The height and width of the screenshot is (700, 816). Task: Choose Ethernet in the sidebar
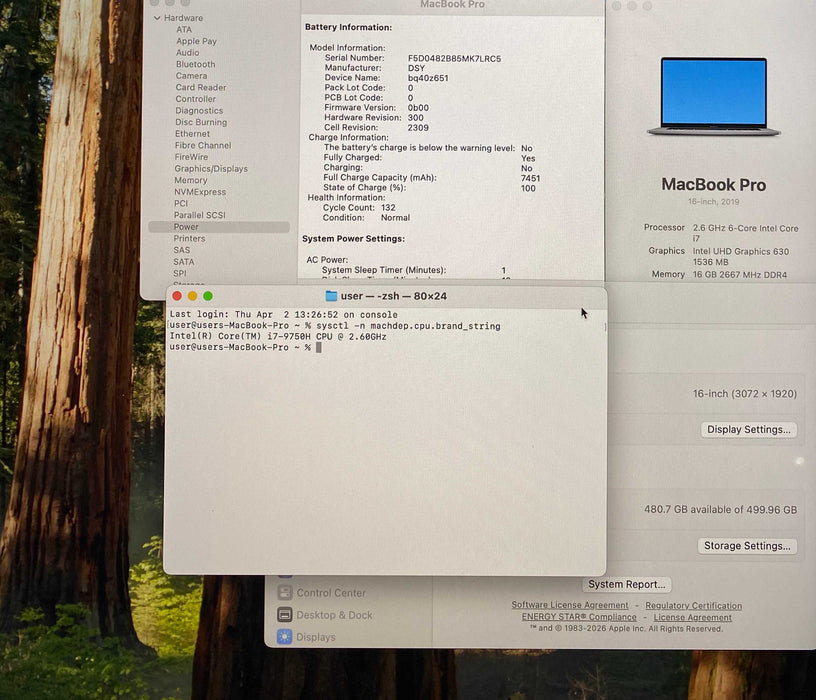[192, 134]
